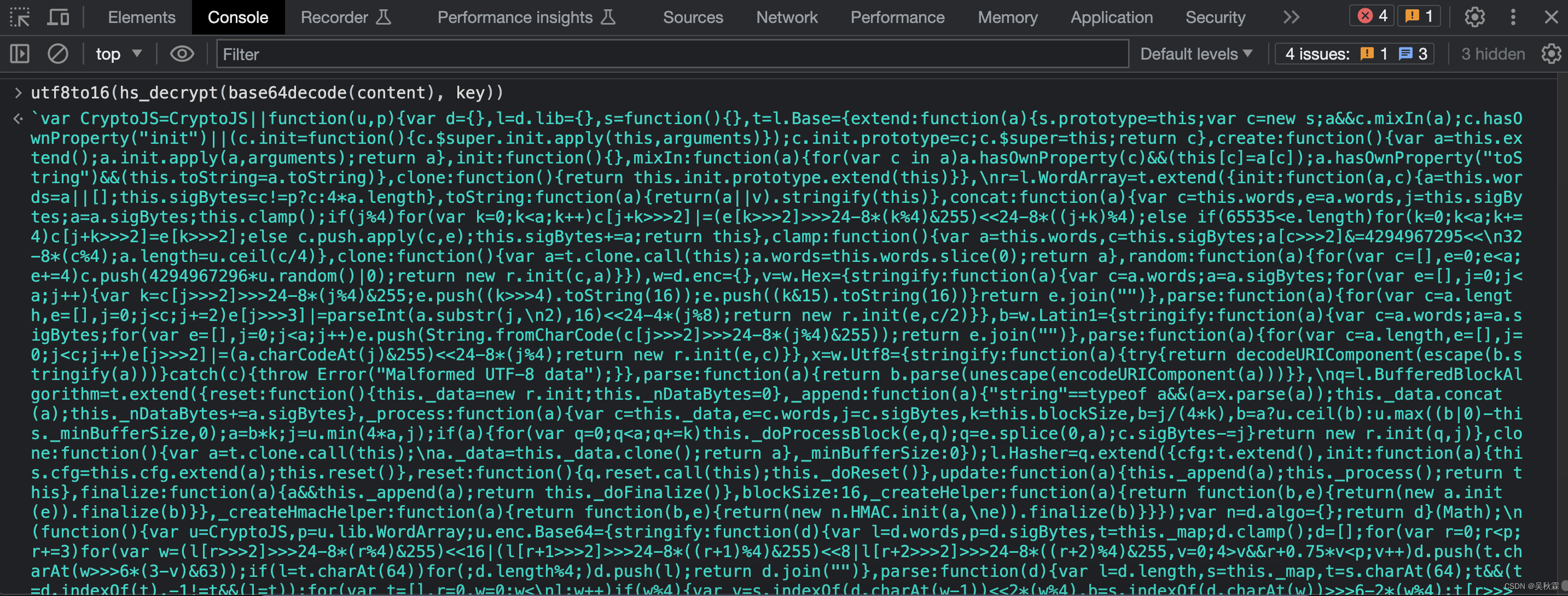1568x596 pixels.
Task: Activate the inspect element picker icon
Action: pos(20,17)
